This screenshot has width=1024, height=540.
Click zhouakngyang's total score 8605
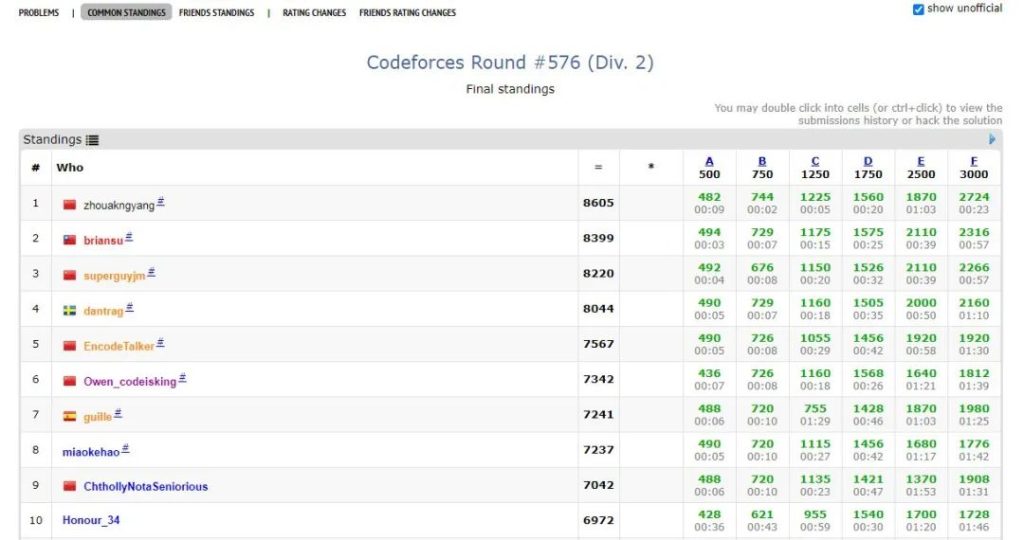click(598, 203)
